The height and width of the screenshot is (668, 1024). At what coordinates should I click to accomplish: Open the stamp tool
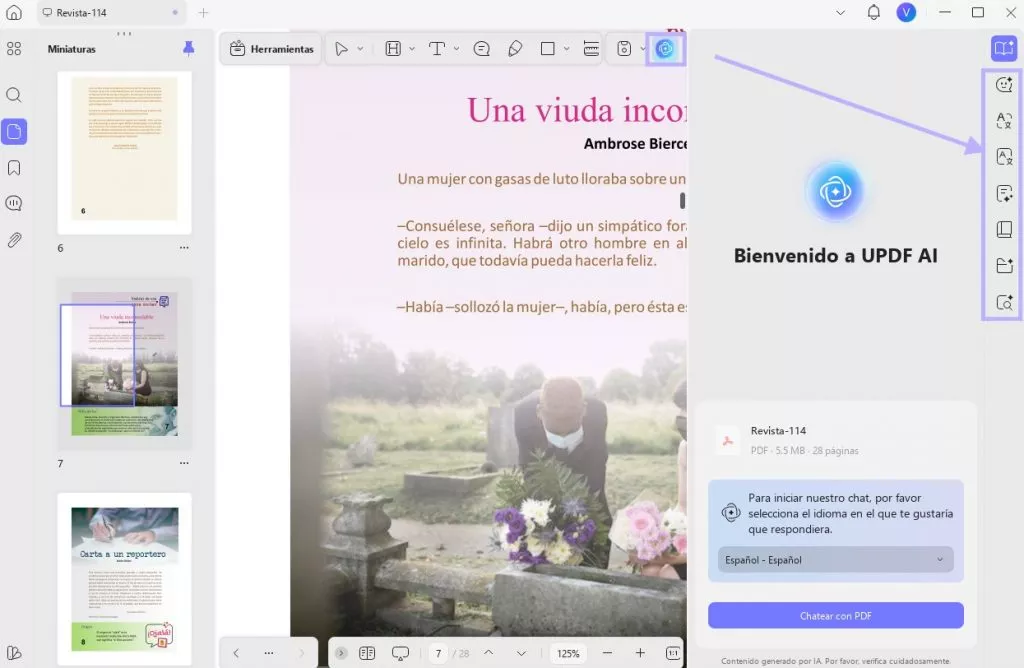[x=624, y=49]
